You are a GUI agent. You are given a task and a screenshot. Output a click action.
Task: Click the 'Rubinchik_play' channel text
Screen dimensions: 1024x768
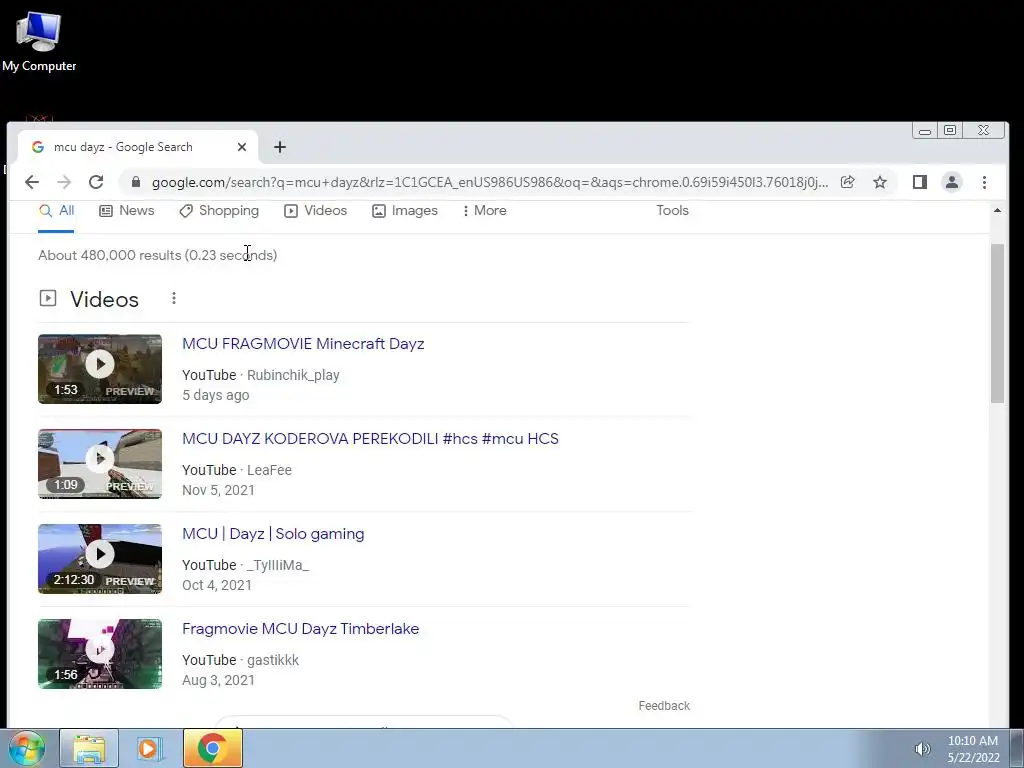click(293, 375)
